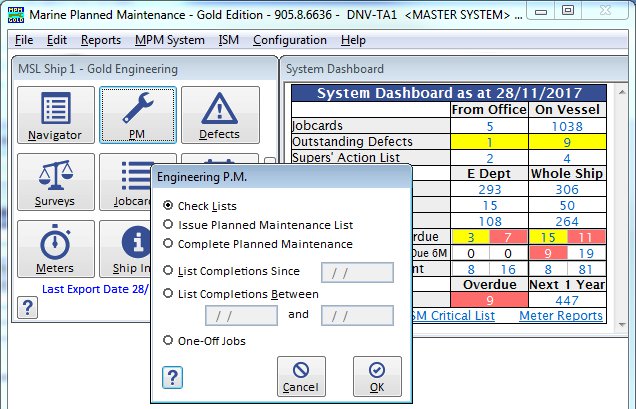Screen dimensions: 636x409
Task: Open the Jobcards list module
Action: (x=125, y=182)
